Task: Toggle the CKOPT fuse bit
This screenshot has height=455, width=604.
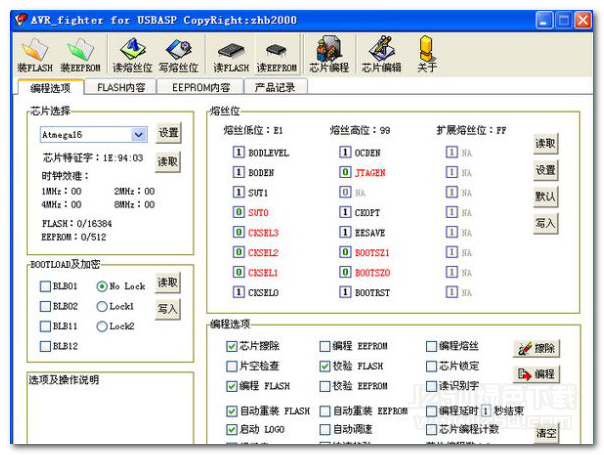Action: coord(345,212)
